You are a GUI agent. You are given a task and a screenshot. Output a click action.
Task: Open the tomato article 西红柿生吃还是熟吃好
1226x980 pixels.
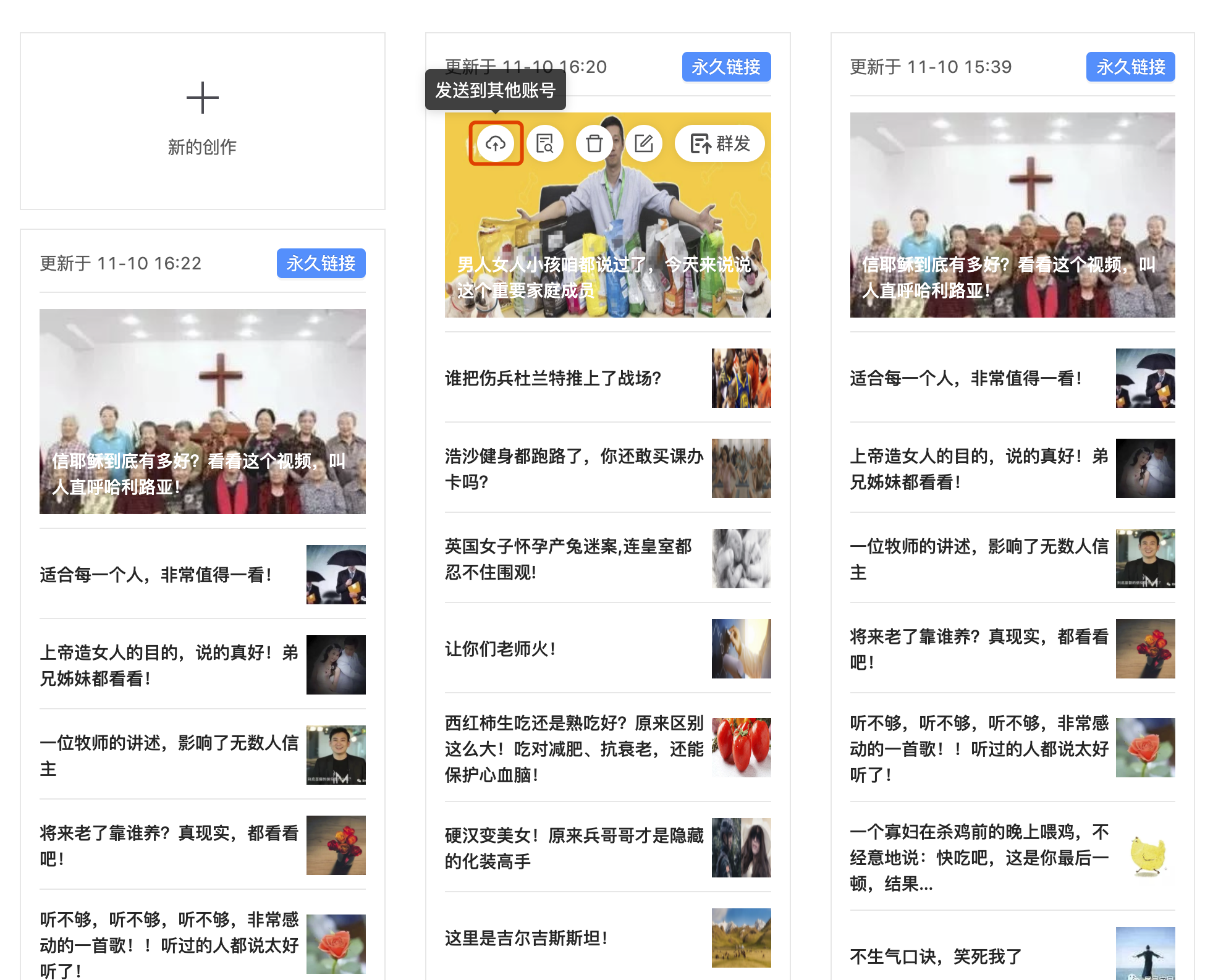(x=575, y=748)
